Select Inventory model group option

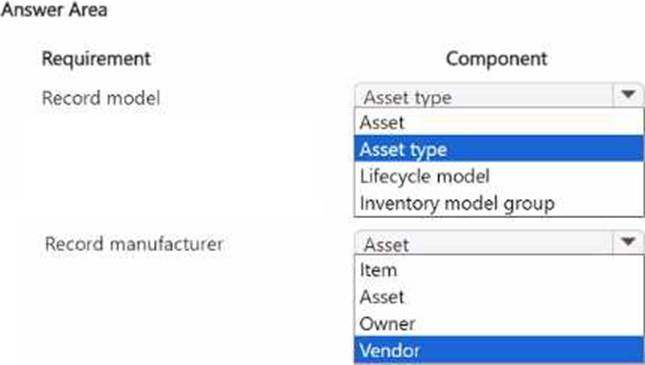coord(499,203)
